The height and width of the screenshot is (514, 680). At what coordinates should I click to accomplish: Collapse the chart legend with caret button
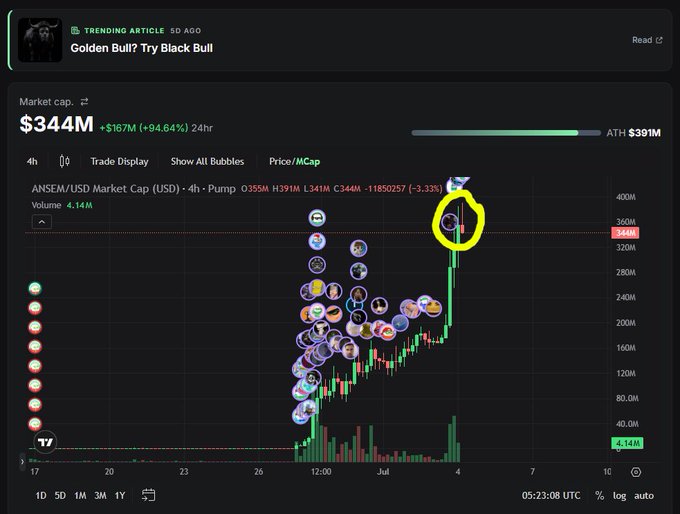point(42,222)
